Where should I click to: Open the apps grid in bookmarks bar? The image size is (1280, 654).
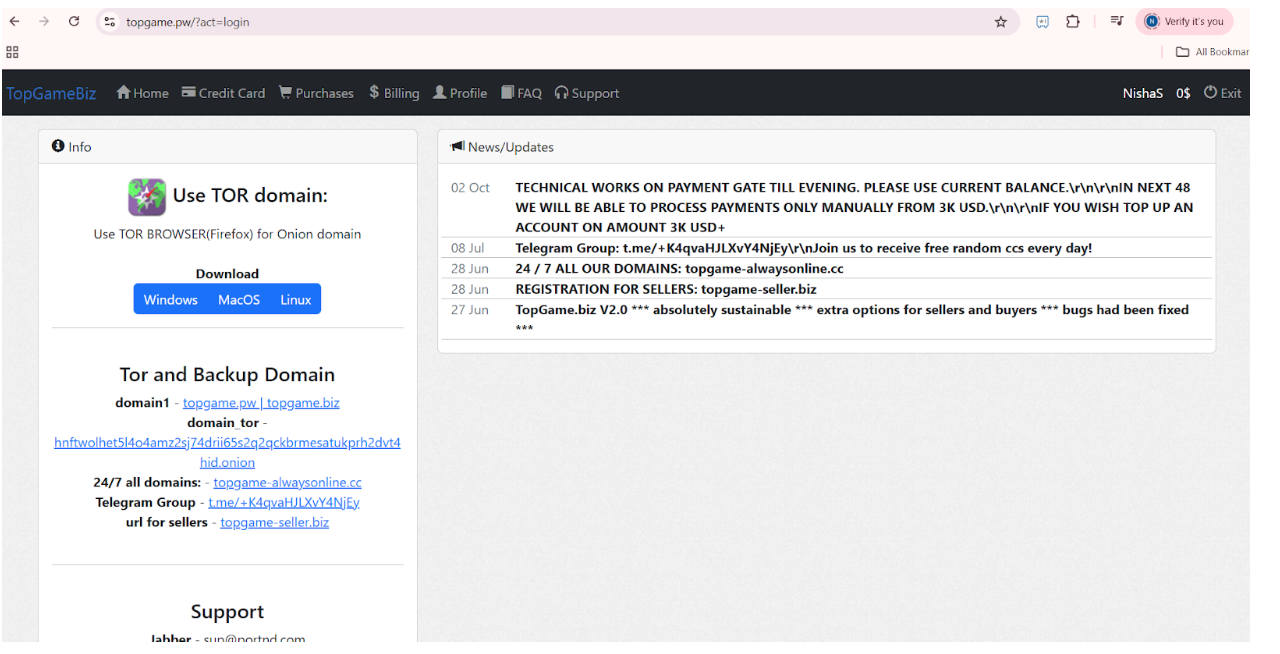click(x=12, y=52)
